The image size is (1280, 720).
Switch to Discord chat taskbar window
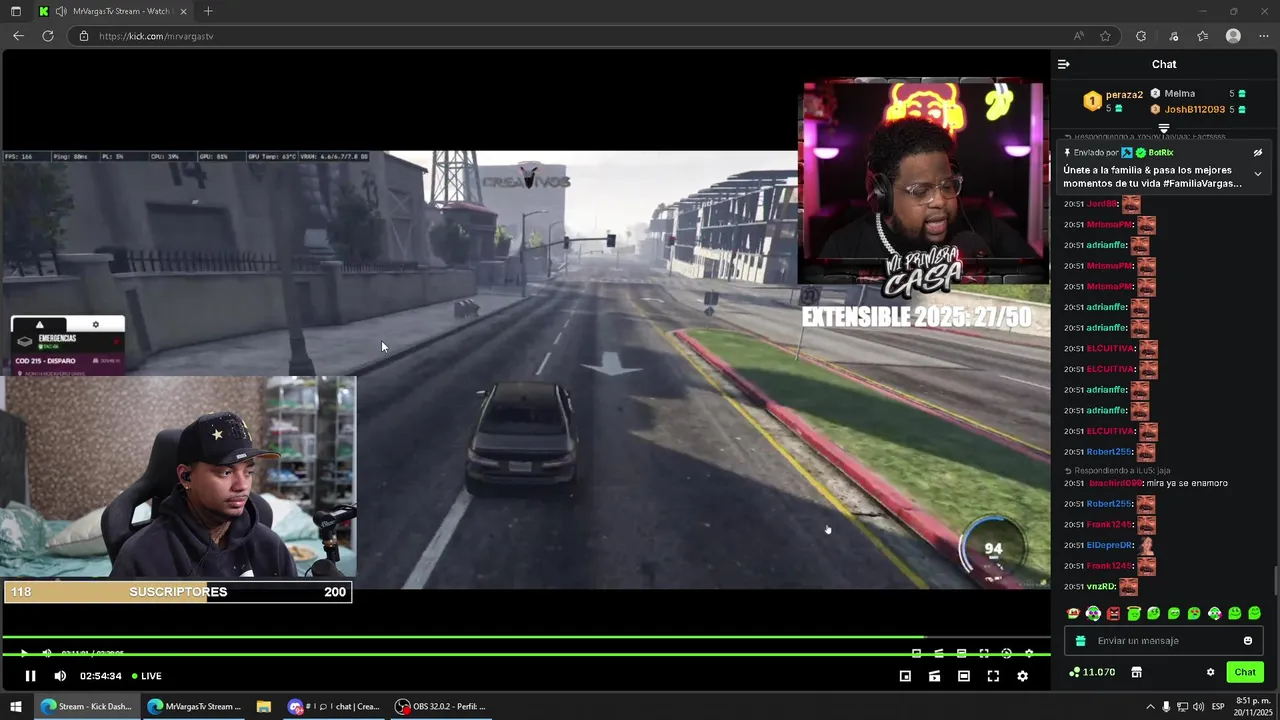point(334,706)
